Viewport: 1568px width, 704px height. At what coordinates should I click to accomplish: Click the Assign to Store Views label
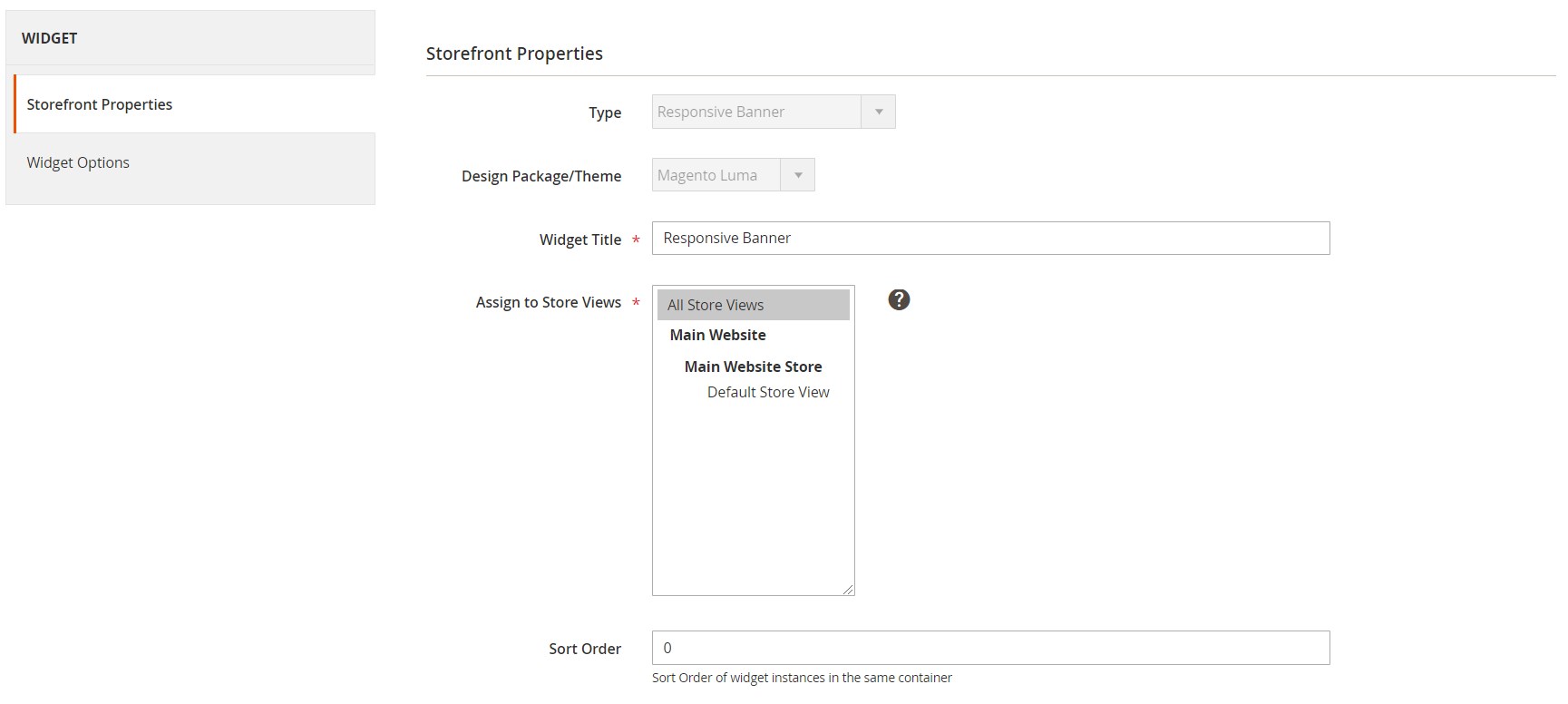click(x=549, y=302)
